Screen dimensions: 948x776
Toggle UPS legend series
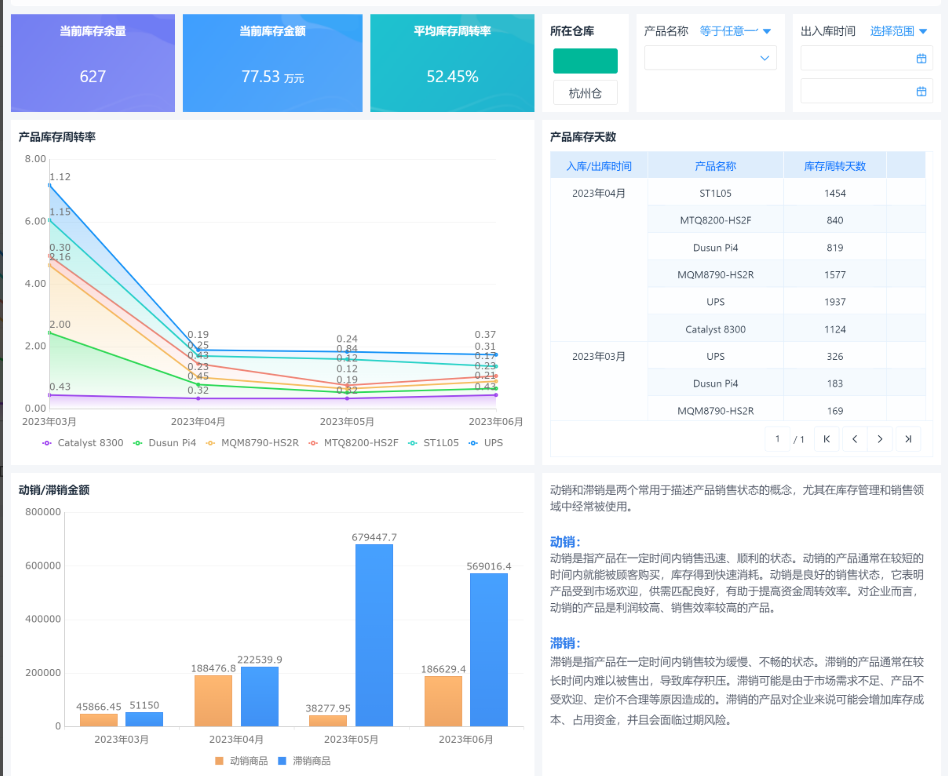coord(486,443)
